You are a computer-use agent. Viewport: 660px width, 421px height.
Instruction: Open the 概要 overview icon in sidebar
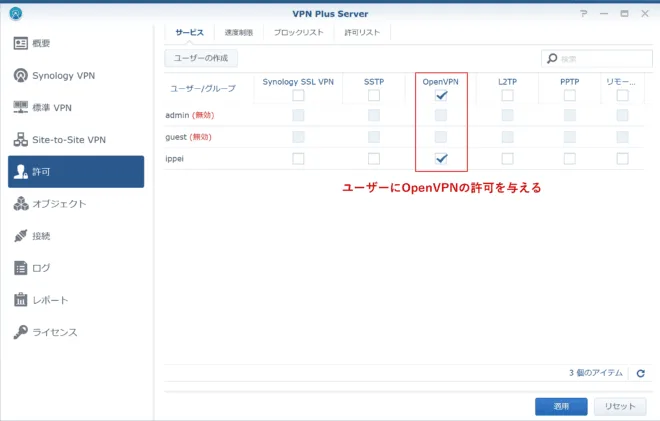coord(21,43)
